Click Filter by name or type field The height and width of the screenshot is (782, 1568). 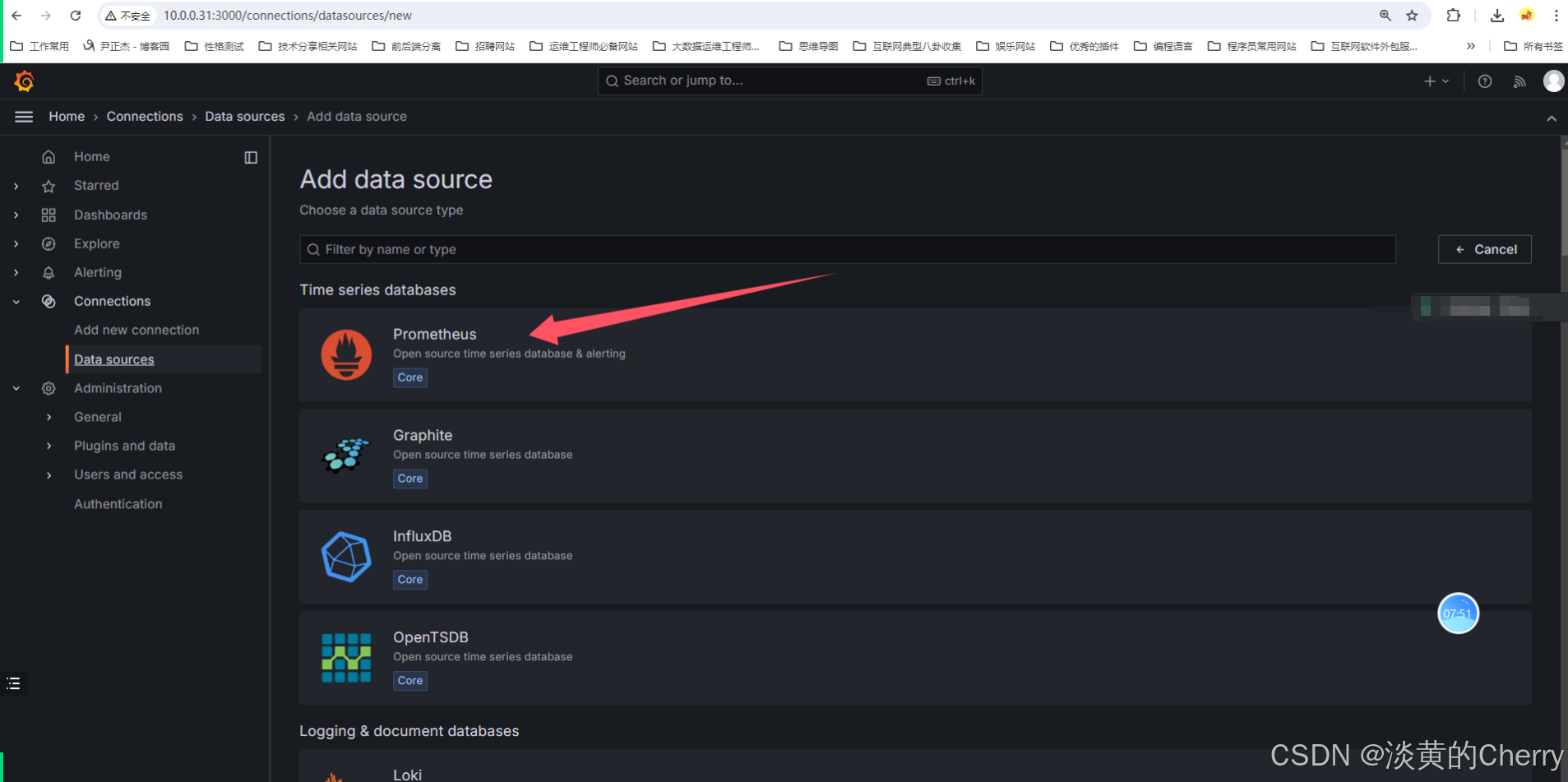click(848, 249)
